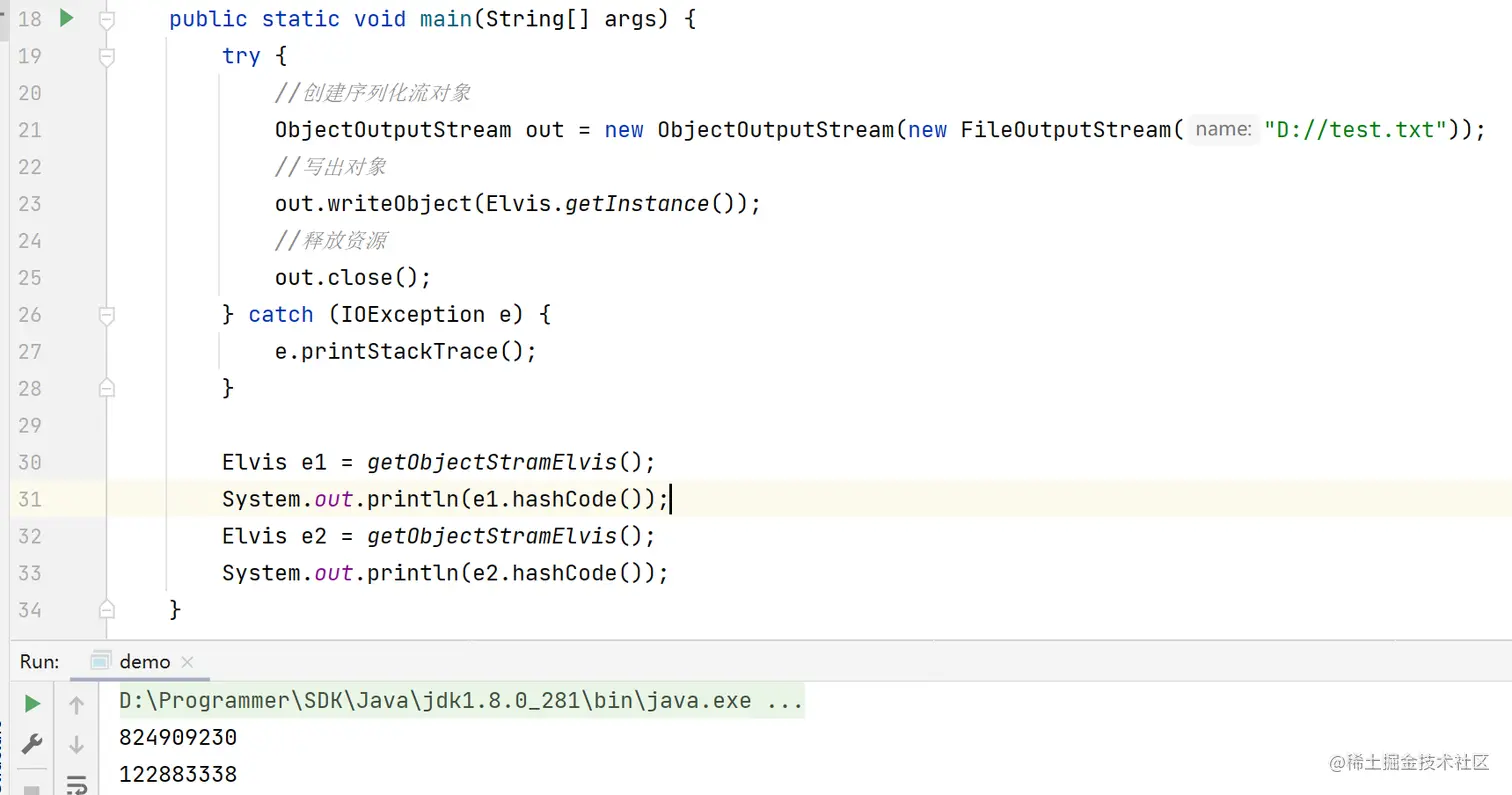Select the demo tab in Run panel
Image resolution: width=1512 pixels, height=795 pixels.
145,662
